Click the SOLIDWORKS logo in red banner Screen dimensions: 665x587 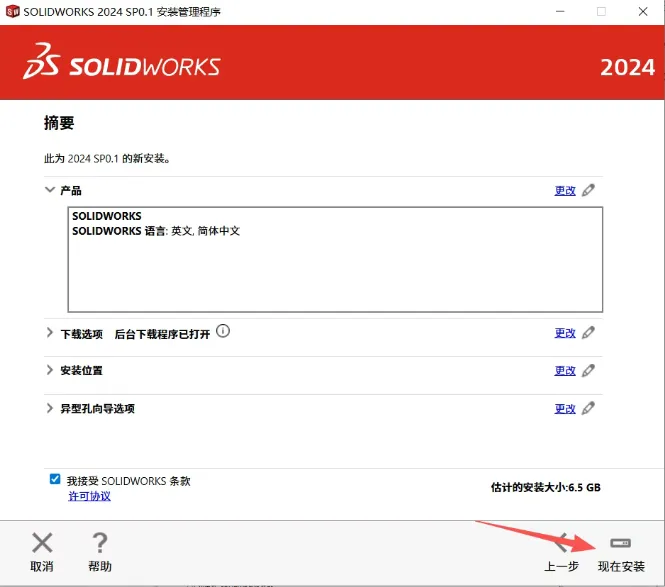pyautogui.click(x=122, y=62)
